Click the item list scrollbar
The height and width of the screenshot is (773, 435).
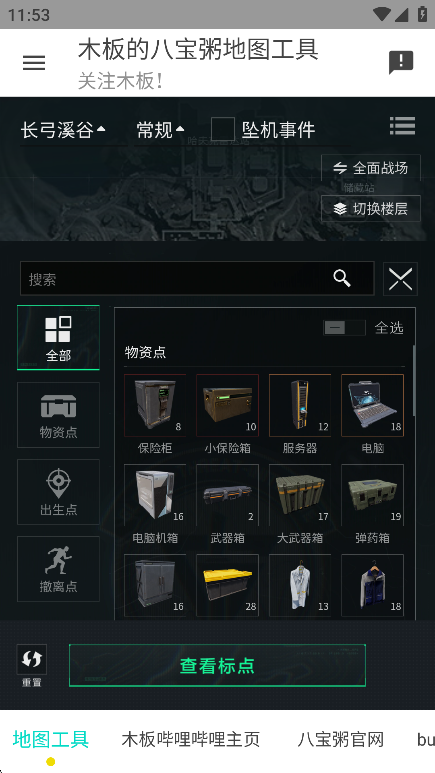coord(414,380)
